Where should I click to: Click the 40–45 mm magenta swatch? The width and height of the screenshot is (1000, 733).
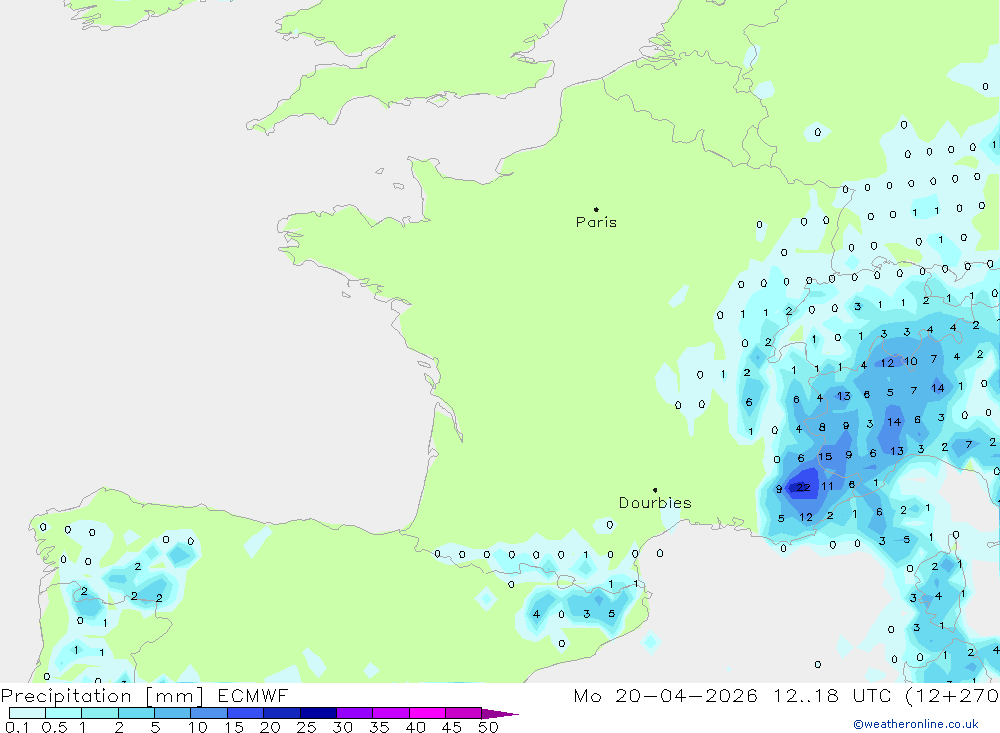tap(427, 713)
